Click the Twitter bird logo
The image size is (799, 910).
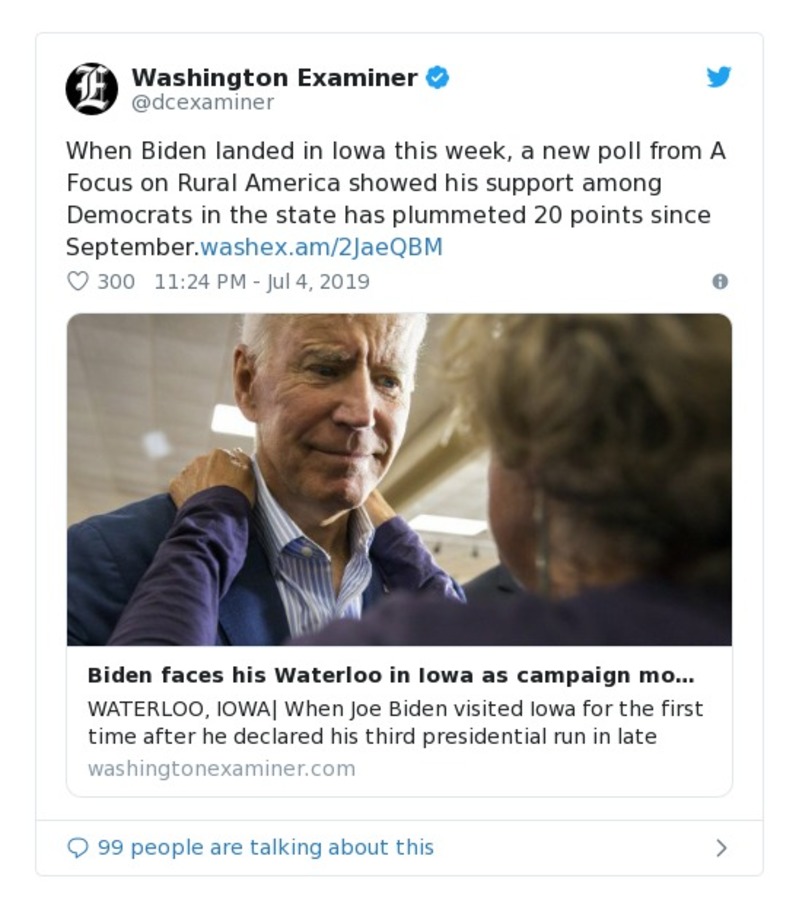coord(718,76)
